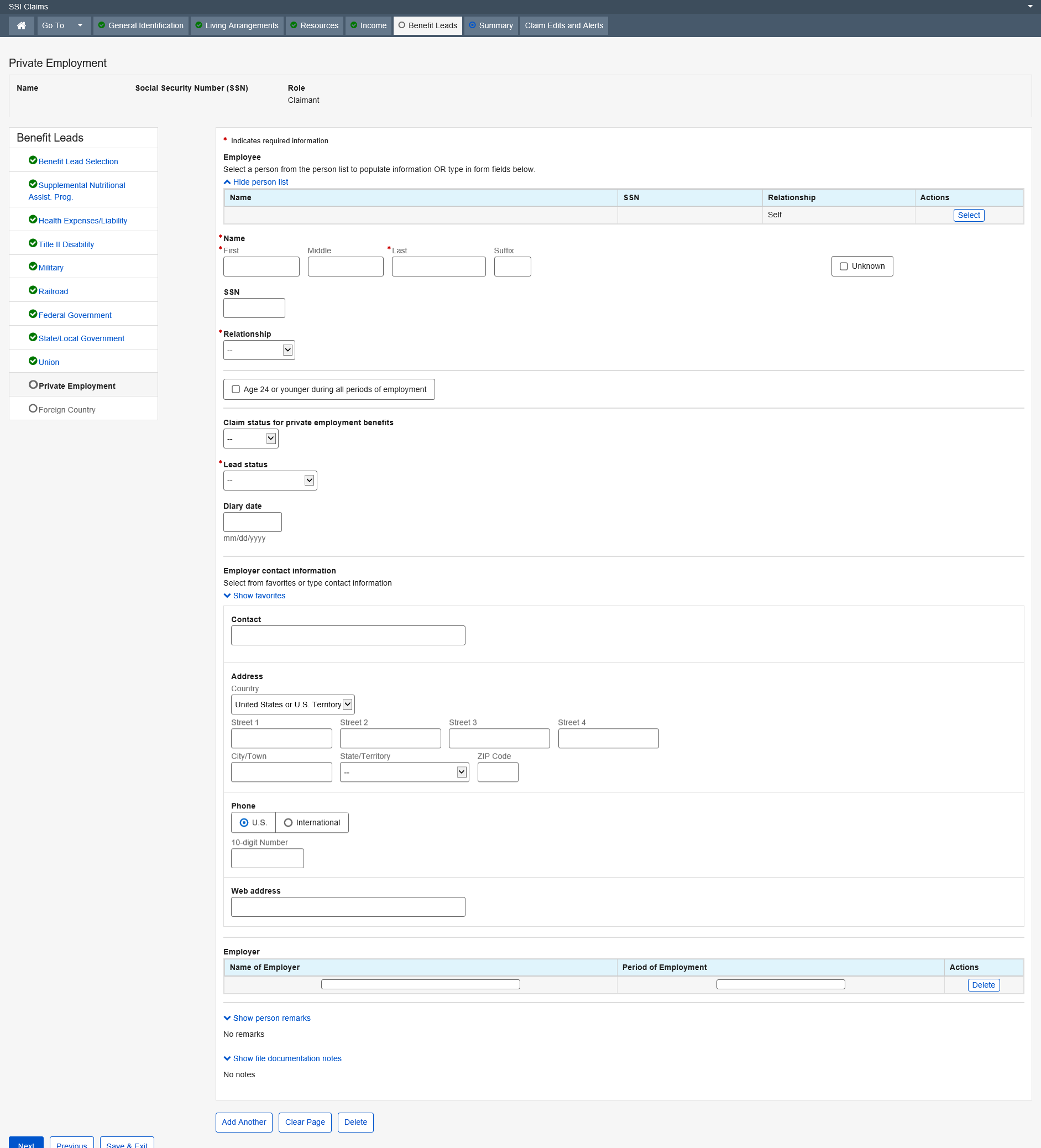Click the Diary date input field
This screenshot has width=1041, height=1148.
pyautogui.click(x=252, y=522)
